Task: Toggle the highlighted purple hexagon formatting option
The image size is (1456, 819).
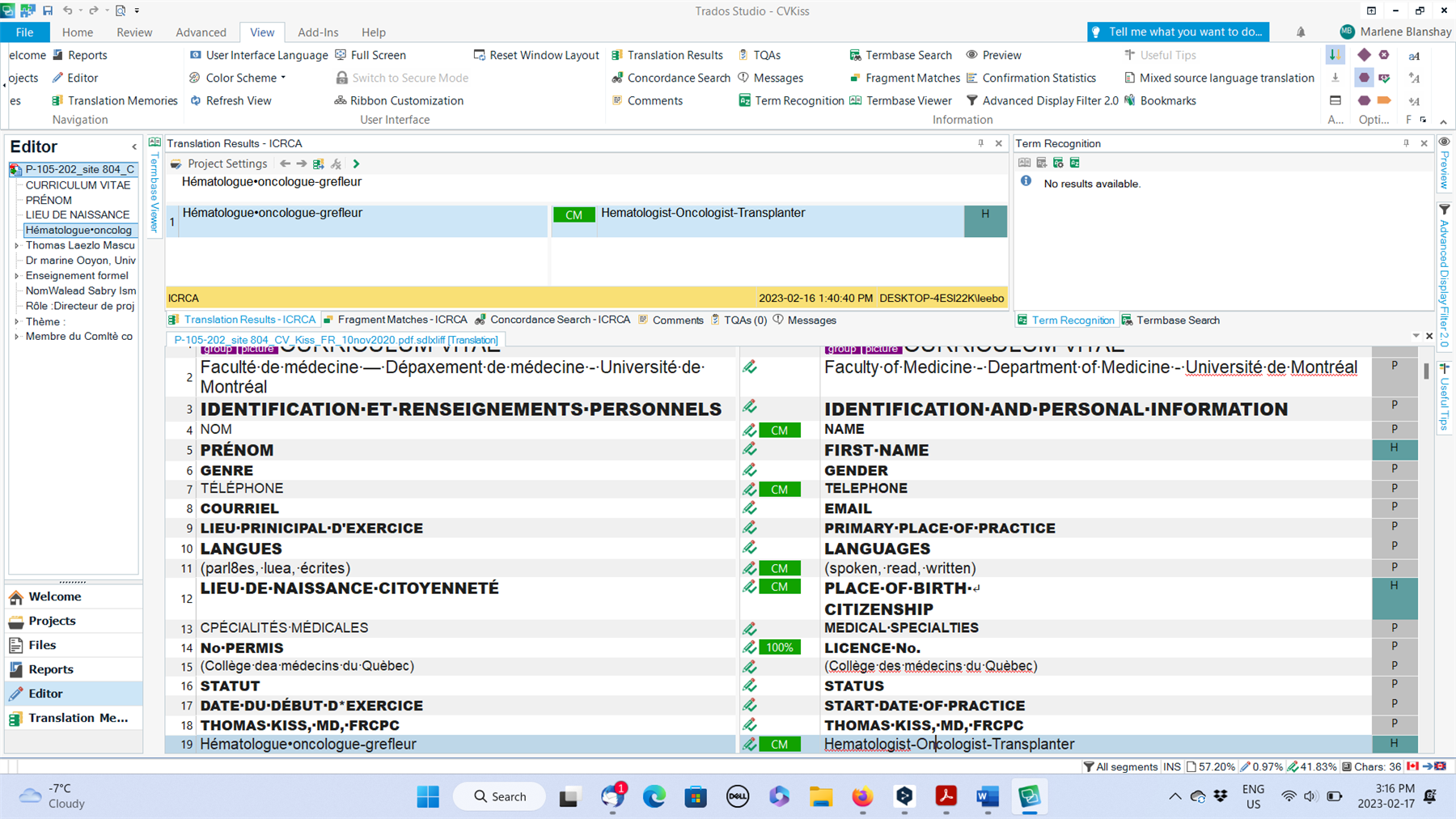Action: (x=1365, y=78)
